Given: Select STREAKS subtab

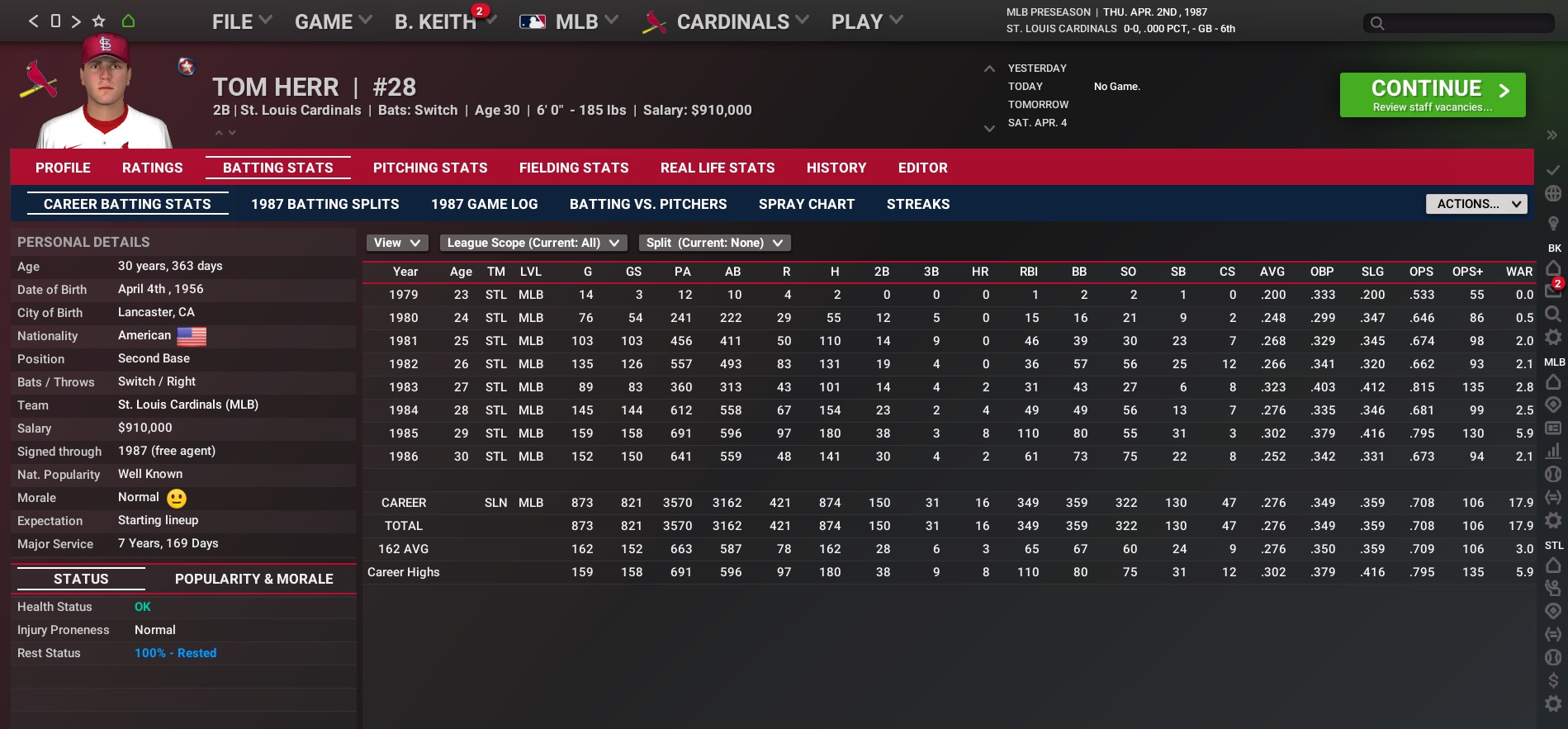Looking at the screenshot, I should (918, 204).
